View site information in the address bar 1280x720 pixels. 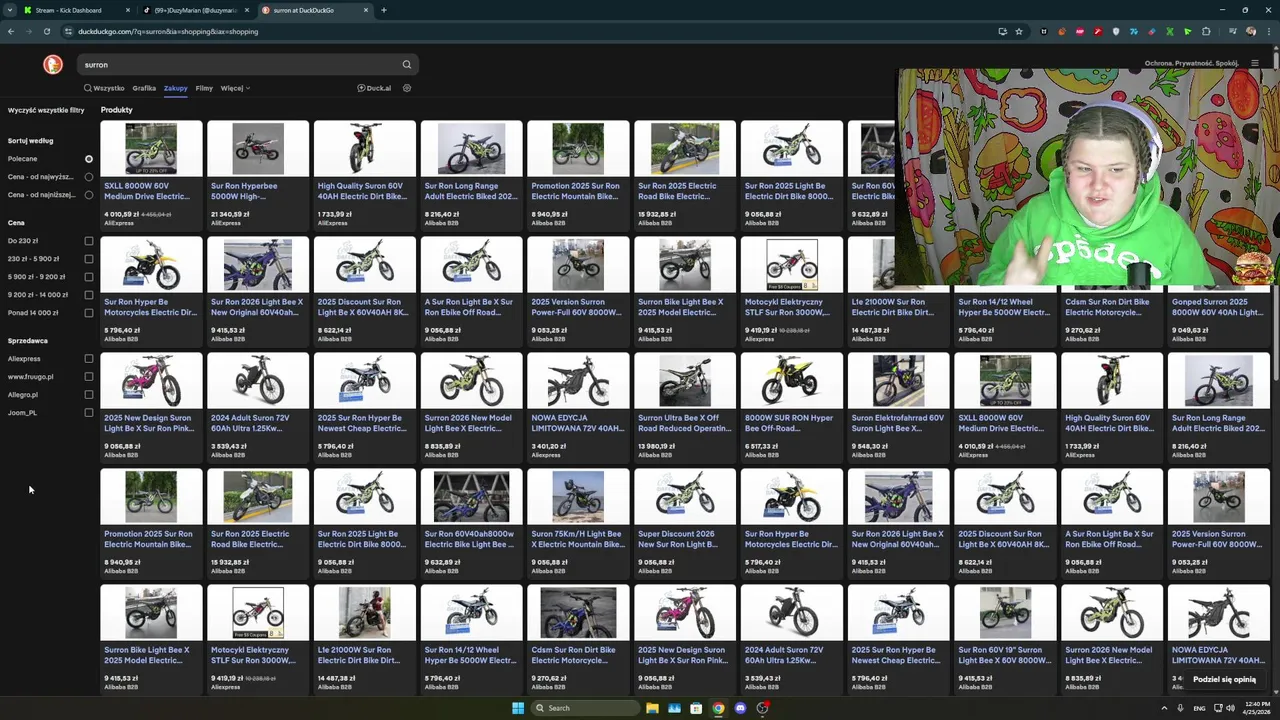68,31
